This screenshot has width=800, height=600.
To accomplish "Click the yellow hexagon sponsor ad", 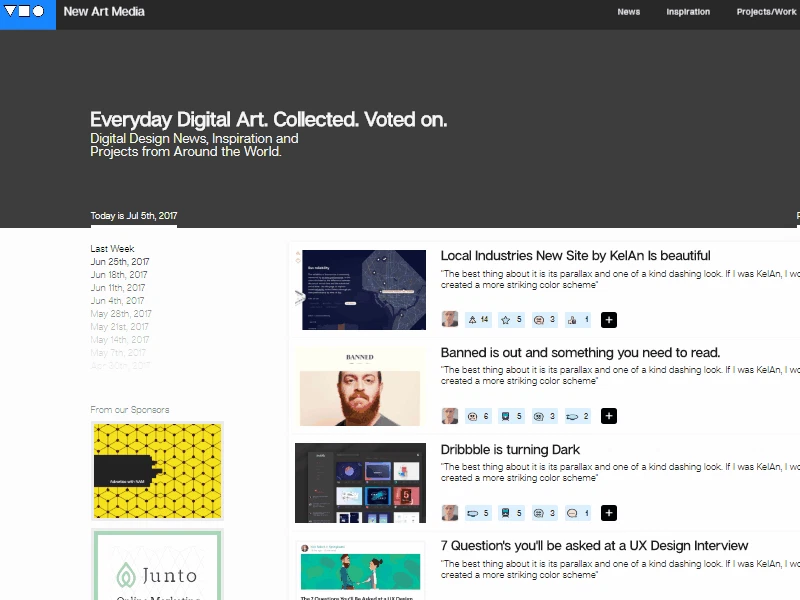I will point(158,471).
